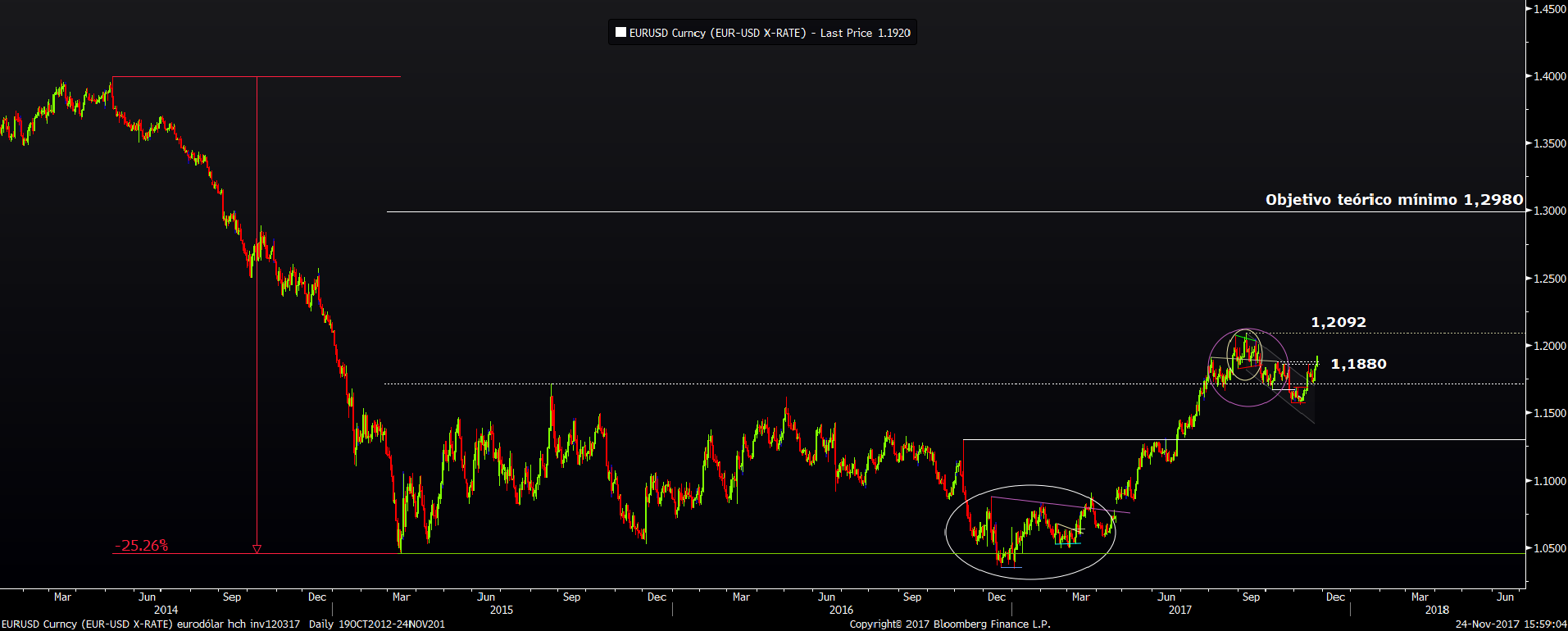Select the 2015 year label on time axis
This screenshot has width=1568, height=631.
[502, 610]
